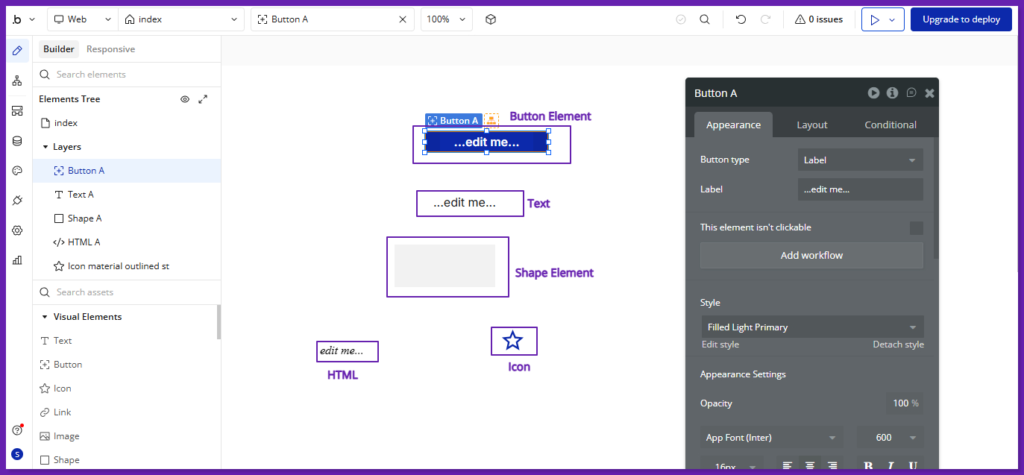Open the Settings gear icon in sidebar

17,231
